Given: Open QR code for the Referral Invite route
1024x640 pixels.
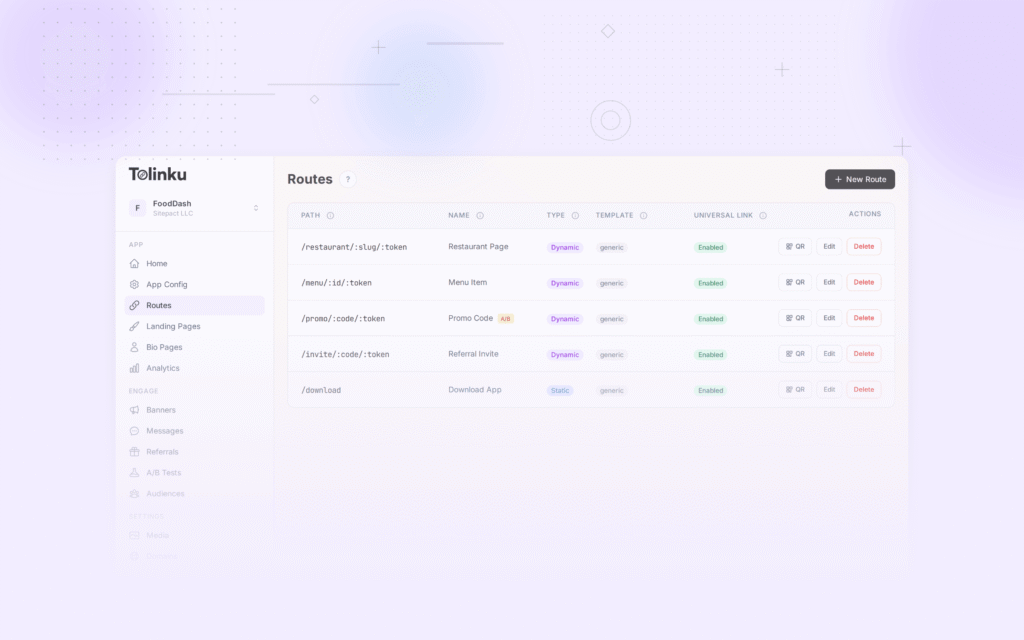Looking at the screenshot, I should [794, 353].
